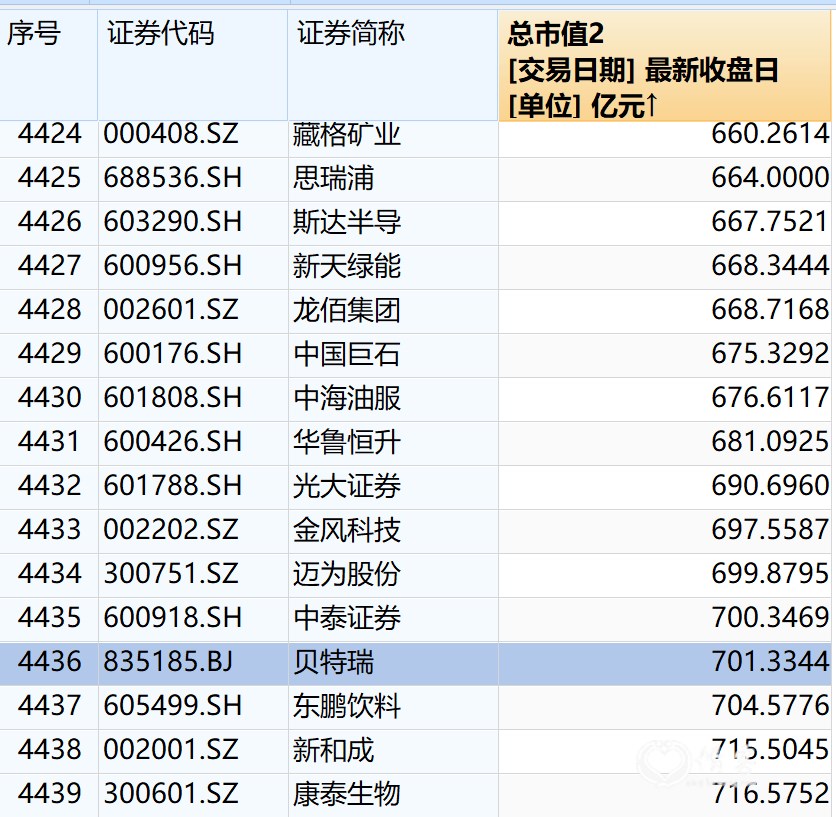This screenshot has width=836, height=817.
Task: Click the 序号 column header
Action: [49, 66]
